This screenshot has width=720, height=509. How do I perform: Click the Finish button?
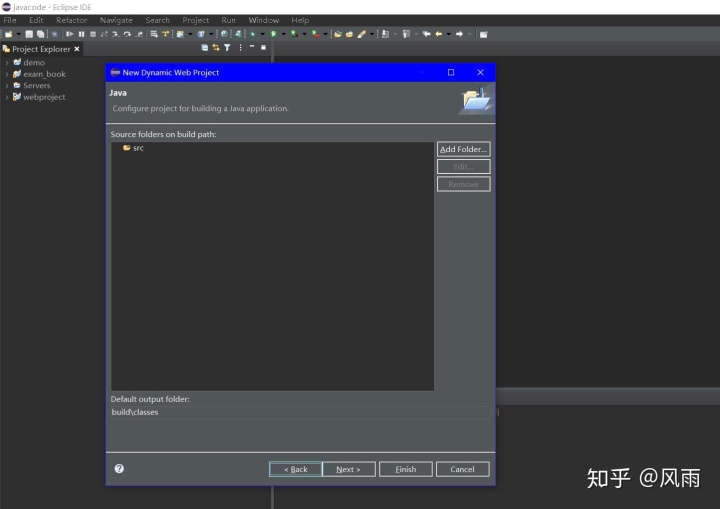click(405, 469)
